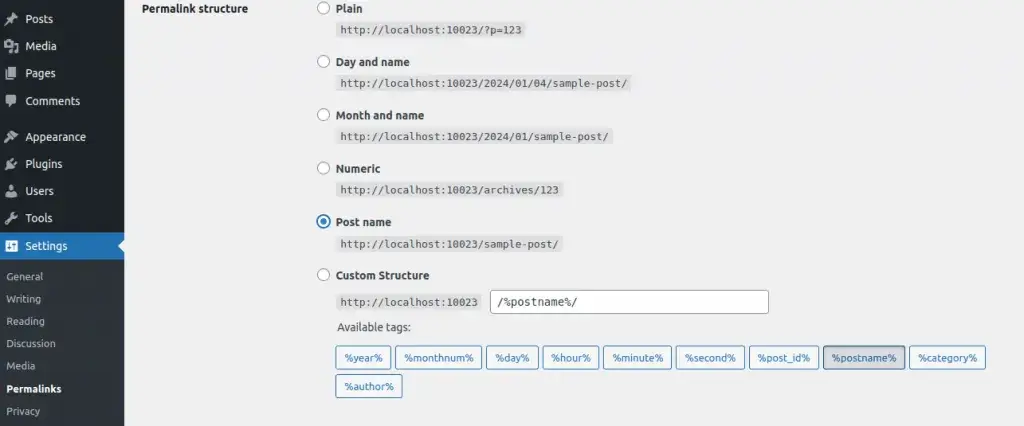This screenshot has height=426, width=1024.
Task: Click the http://localhost:10023 prefix beside custom field
Action: [409, 303]
